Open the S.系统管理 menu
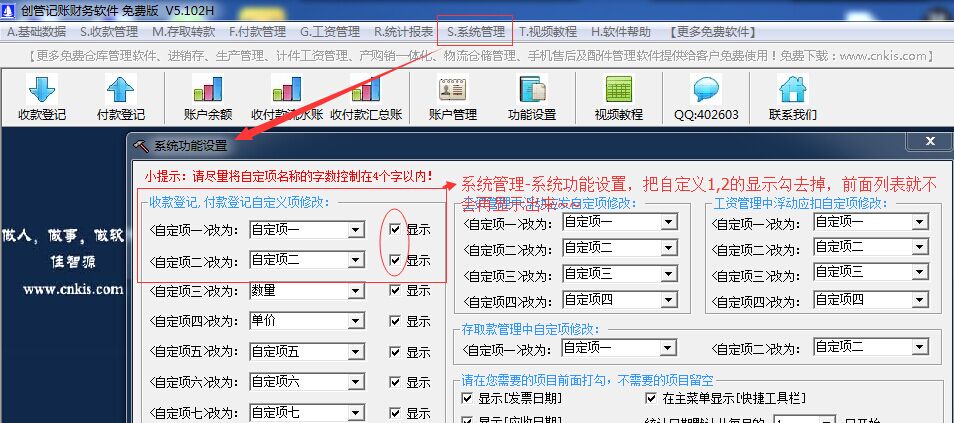 [475, 31]
